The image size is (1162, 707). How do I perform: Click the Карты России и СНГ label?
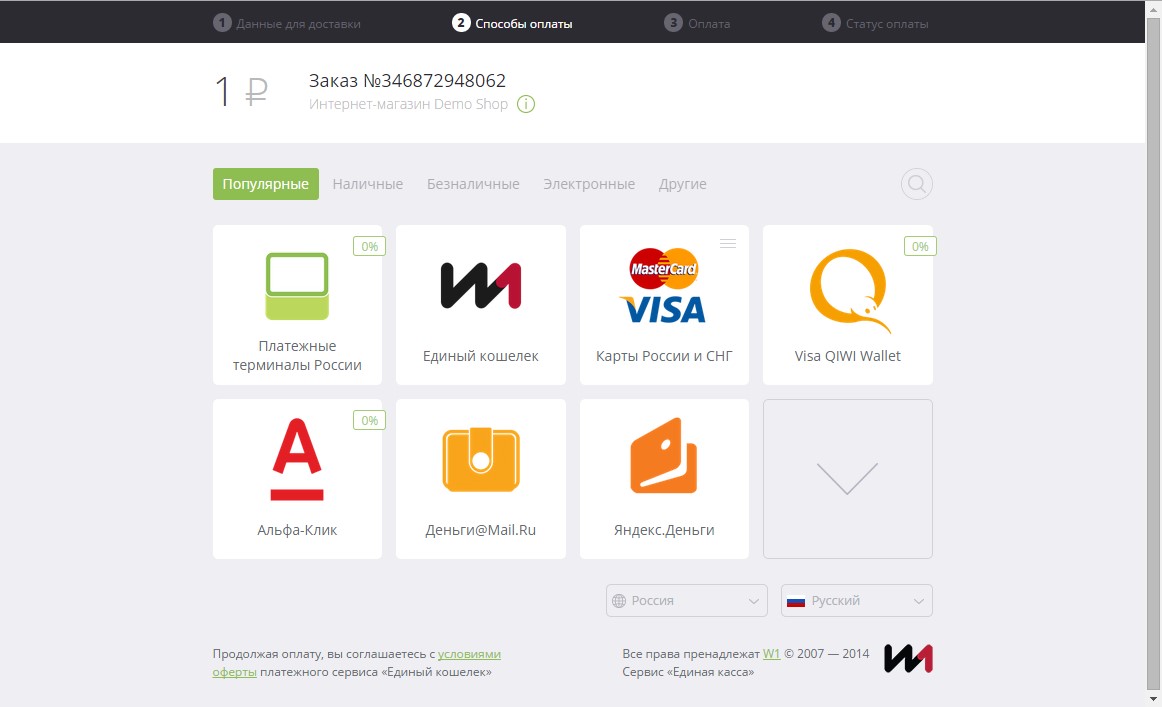[x=664, y=356]
